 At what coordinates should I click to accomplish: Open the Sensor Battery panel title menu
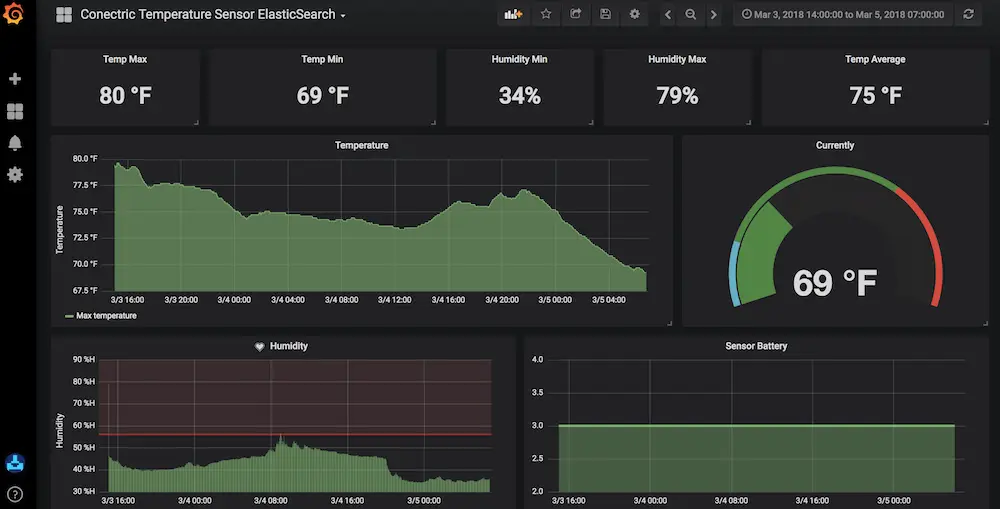[756, 346]
